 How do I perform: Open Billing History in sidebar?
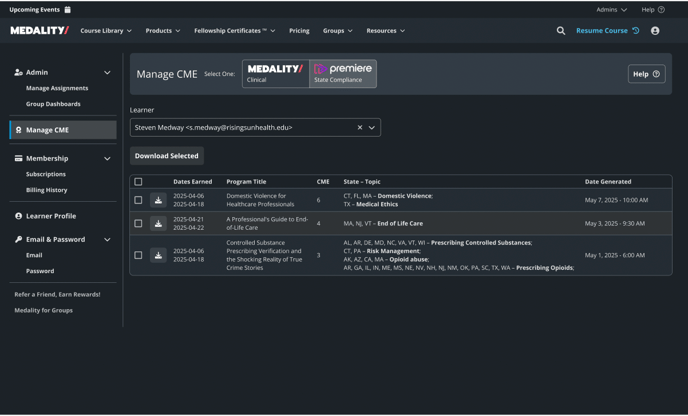click(47, 190)
